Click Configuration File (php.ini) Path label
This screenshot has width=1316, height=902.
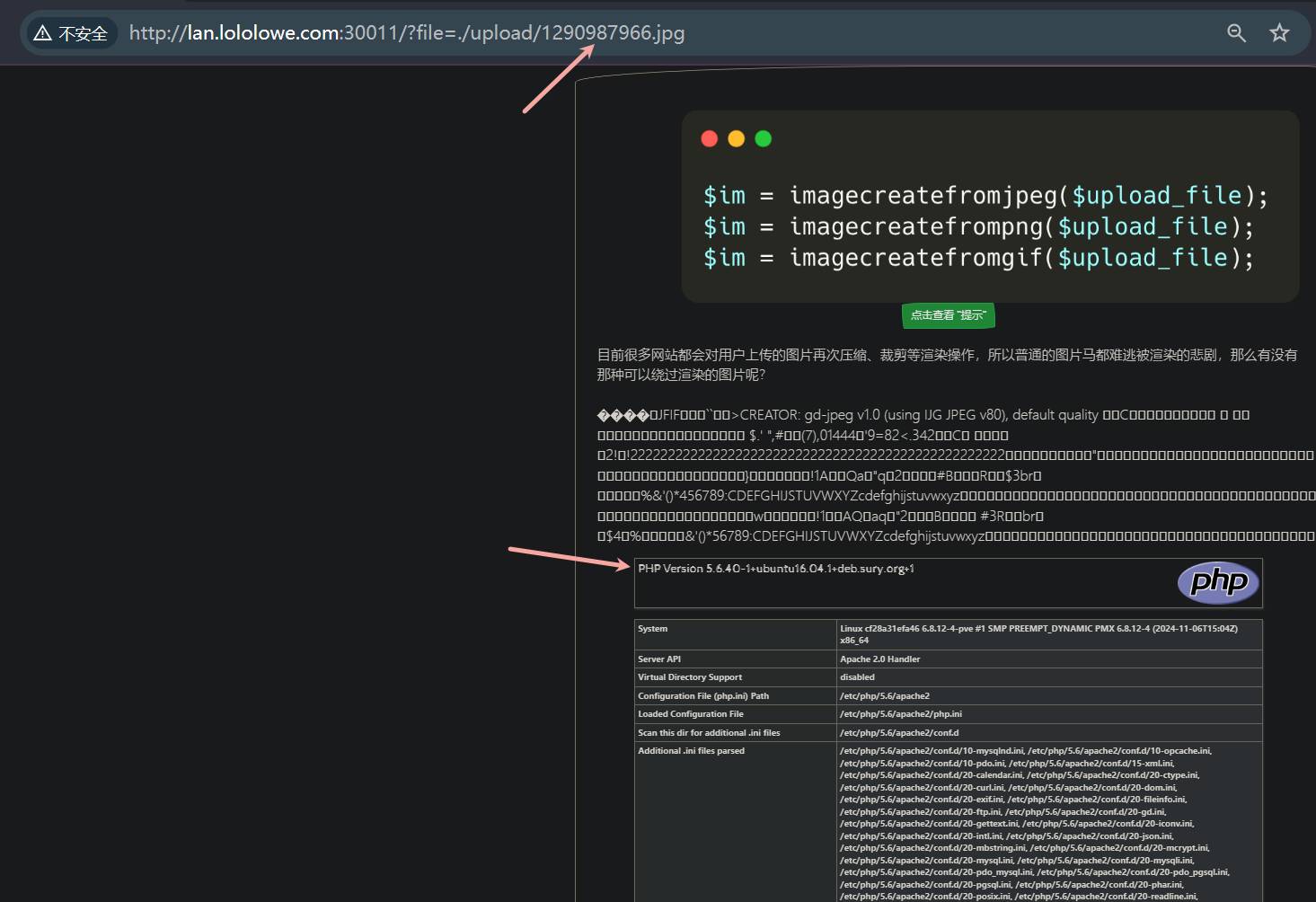click(x=703, y=696)
